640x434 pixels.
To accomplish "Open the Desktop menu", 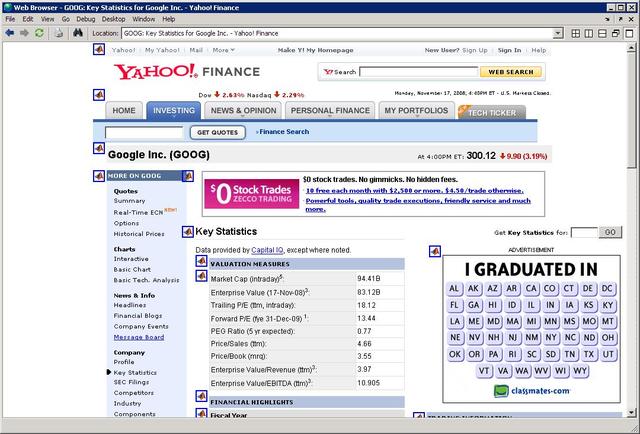I will click(113, 19).
